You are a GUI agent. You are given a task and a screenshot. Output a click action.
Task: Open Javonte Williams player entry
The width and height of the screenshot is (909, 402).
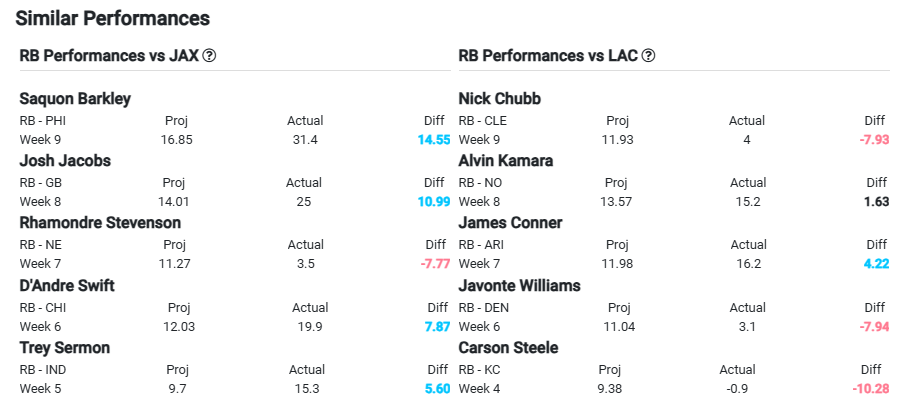point(519,285)
